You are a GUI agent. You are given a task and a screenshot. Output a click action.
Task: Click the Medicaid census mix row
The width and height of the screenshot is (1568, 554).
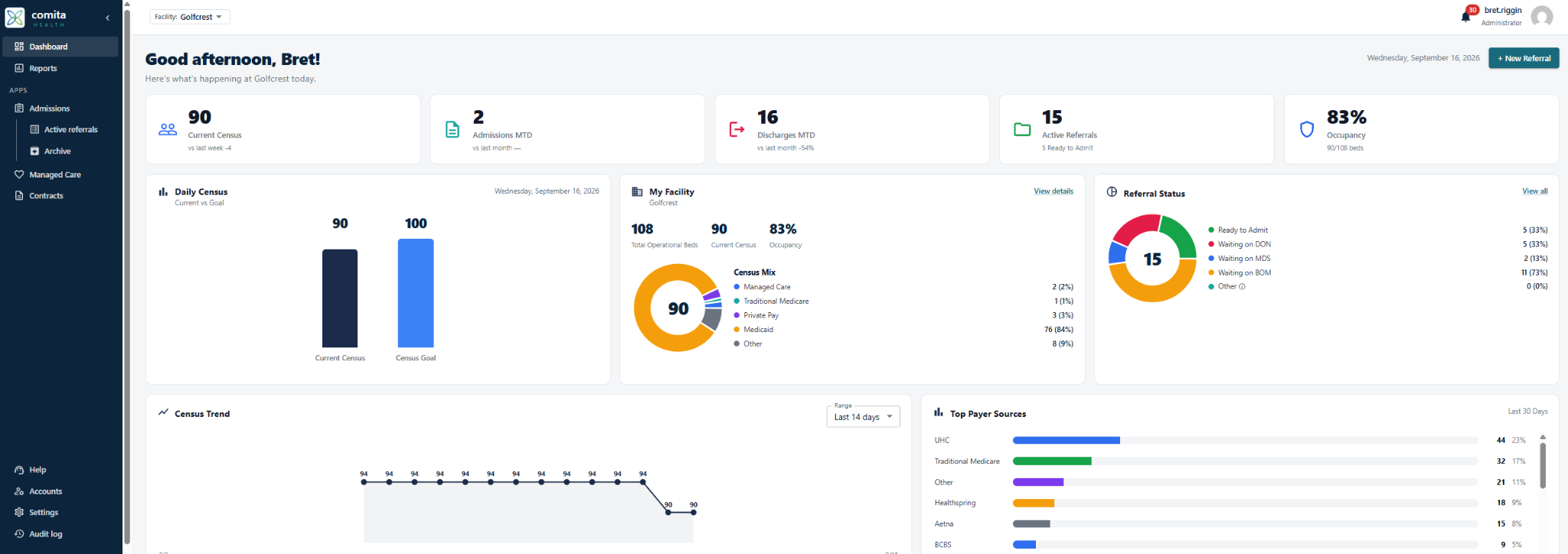(903, 330)
